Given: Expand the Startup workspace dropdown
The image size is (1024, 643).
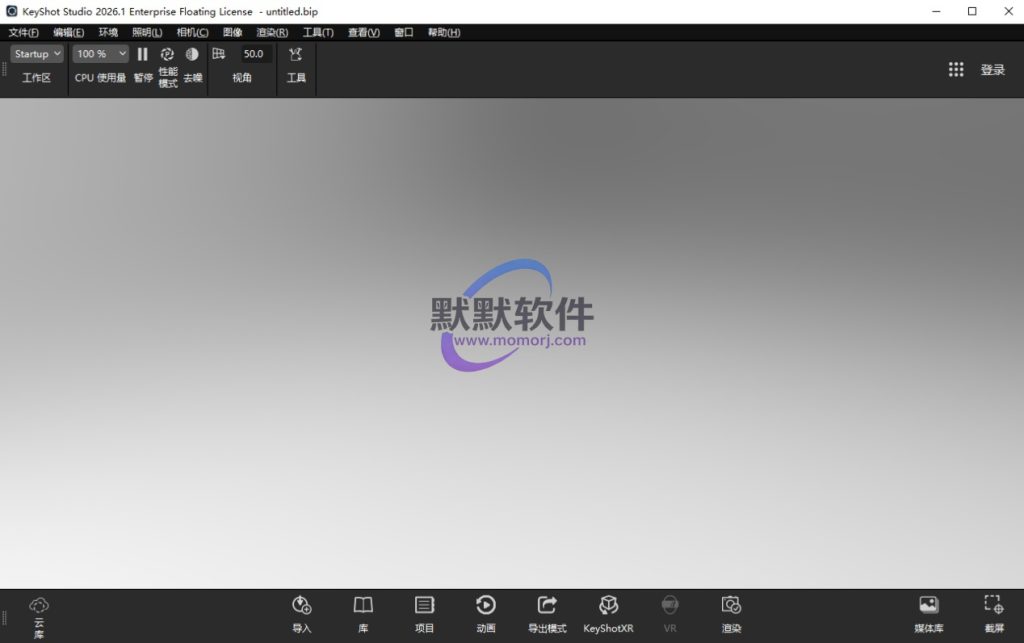Looking at the screenshot, I should [37, 54].
